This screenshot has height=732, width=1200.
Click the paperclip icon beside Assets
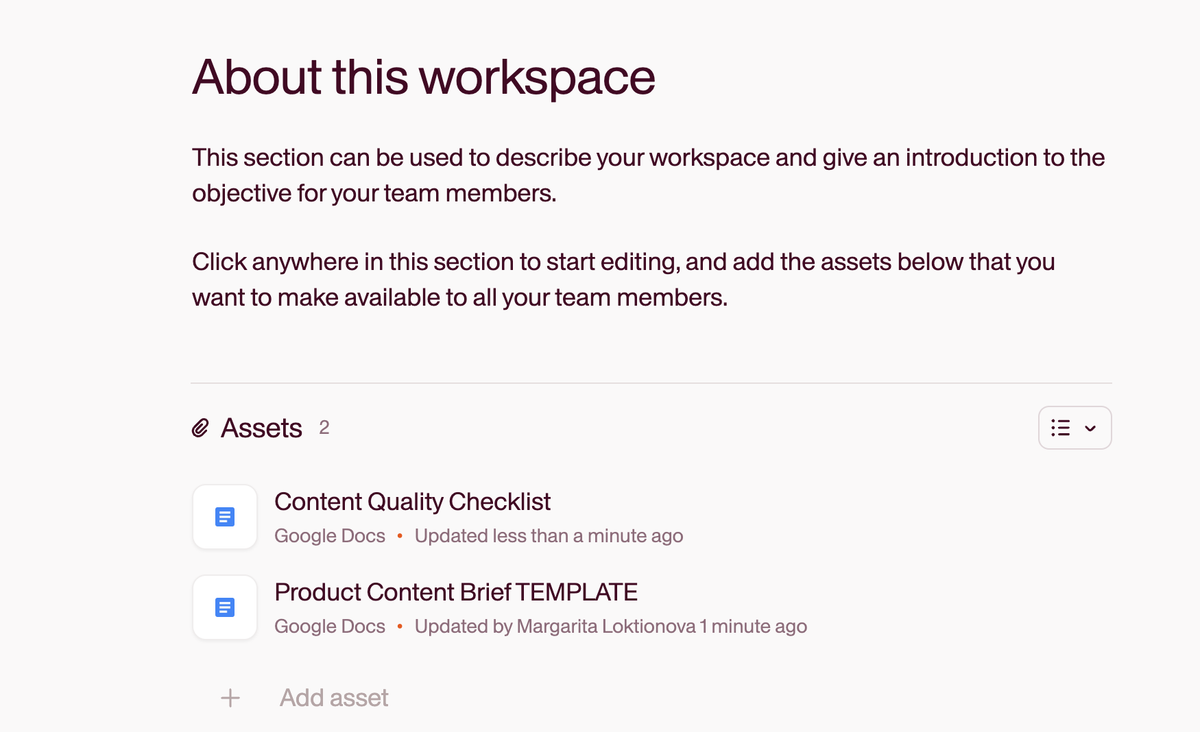201,429
